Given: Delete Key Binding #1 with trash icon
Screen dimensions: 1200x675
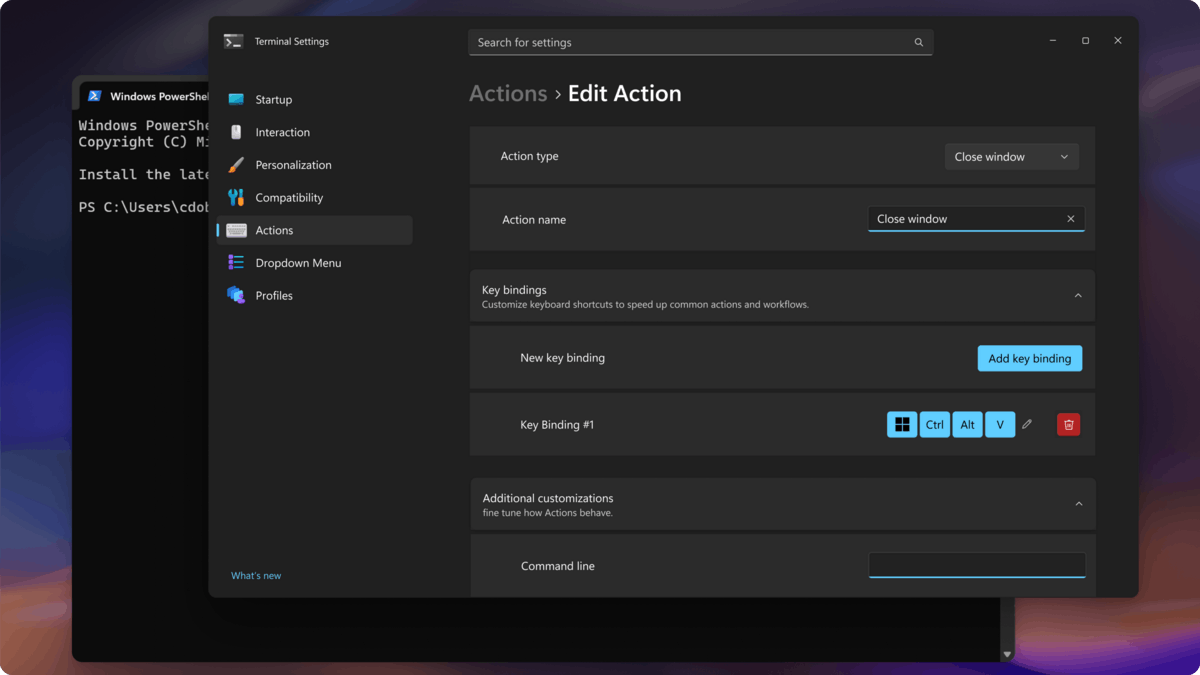Looking at the screenshot, I should pos(1068,425).
